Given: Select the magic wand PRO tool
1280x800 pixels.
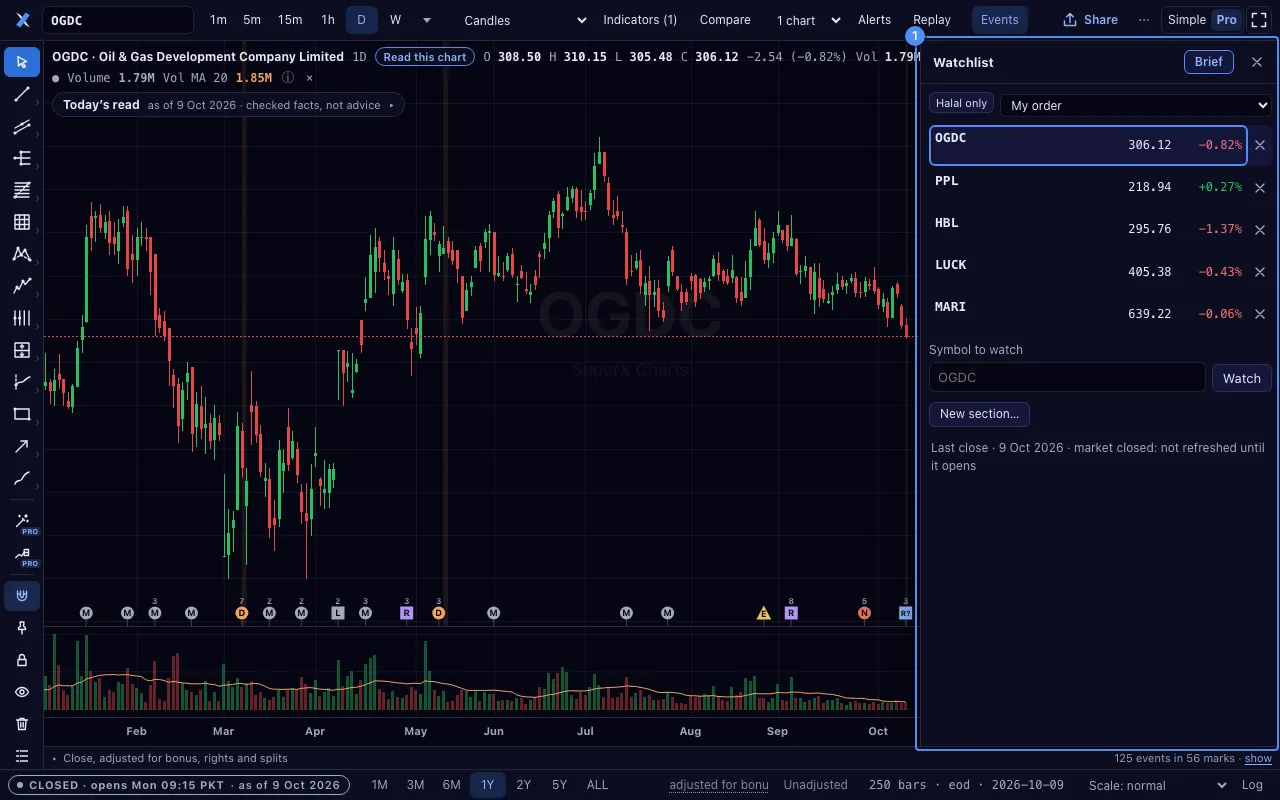Looking at the screenshot, I should click(x=22, y=522).
